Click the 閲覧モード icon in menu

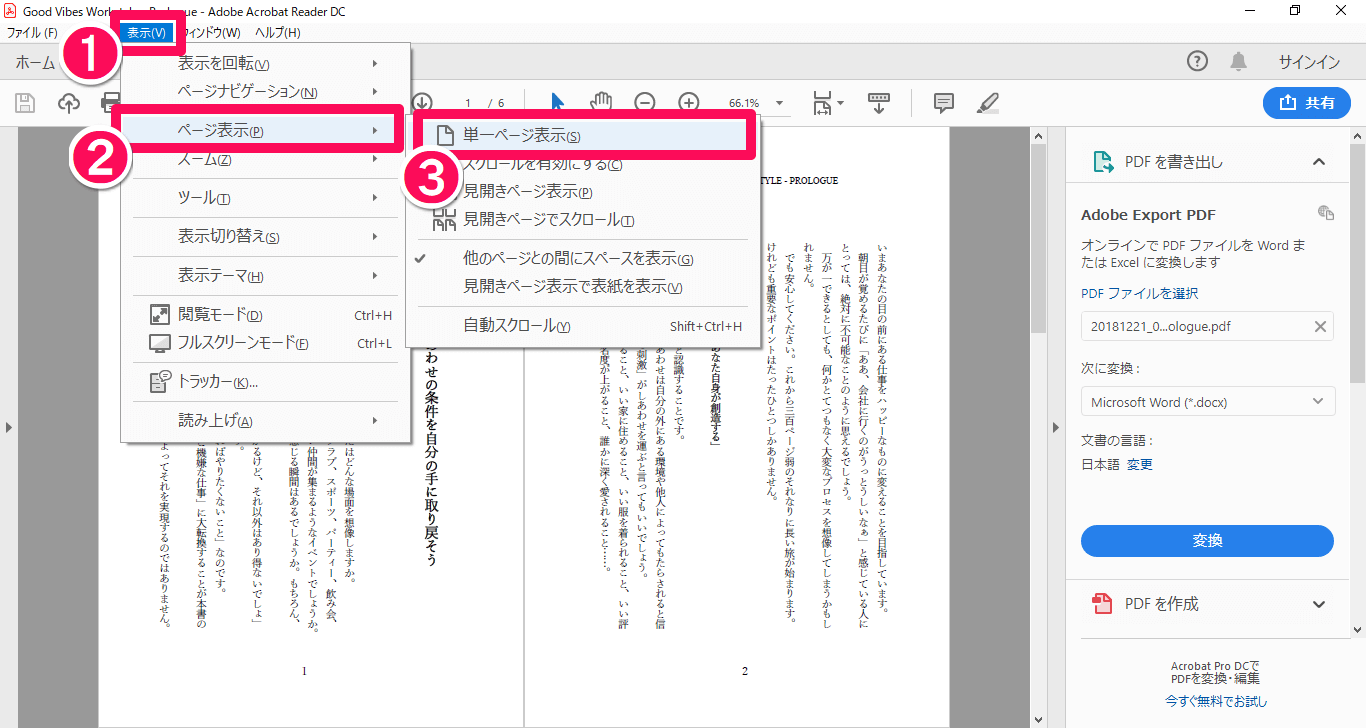tap(160, 315)
